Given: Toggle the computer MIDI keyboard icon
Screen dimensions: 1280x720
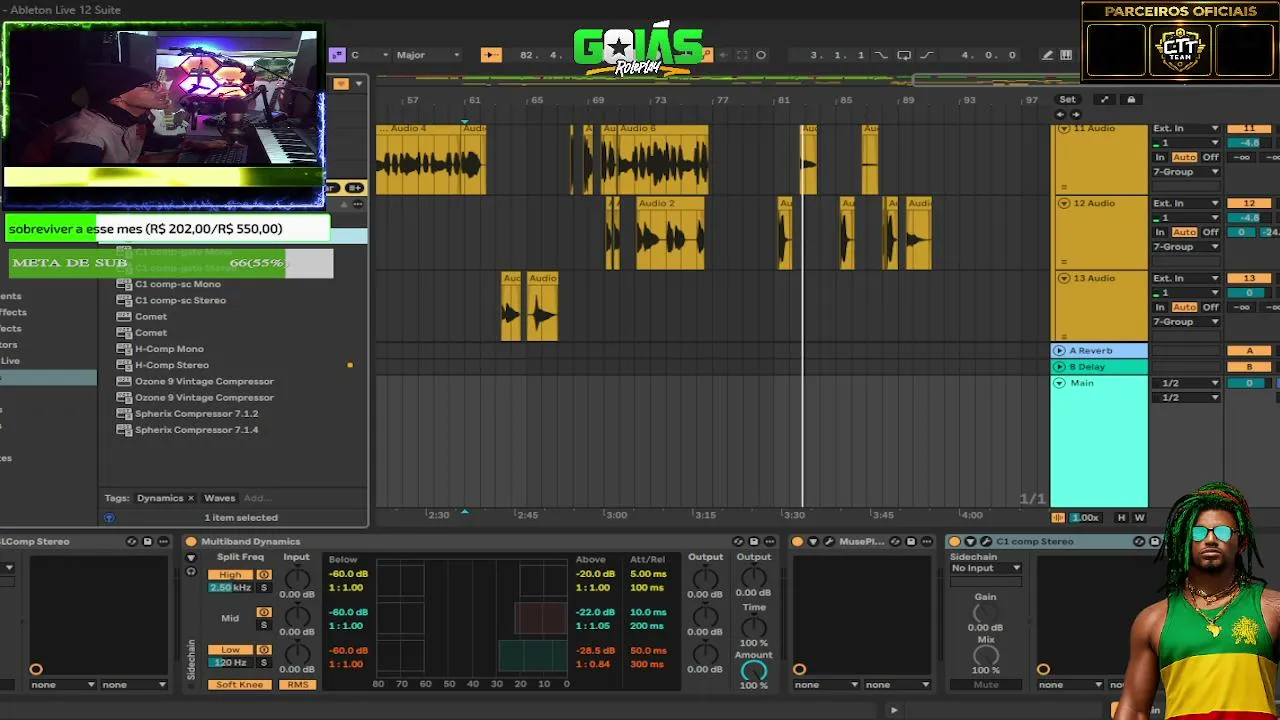Looking at the screenshot, I should pyautogui.click(x=1066, y=55).
